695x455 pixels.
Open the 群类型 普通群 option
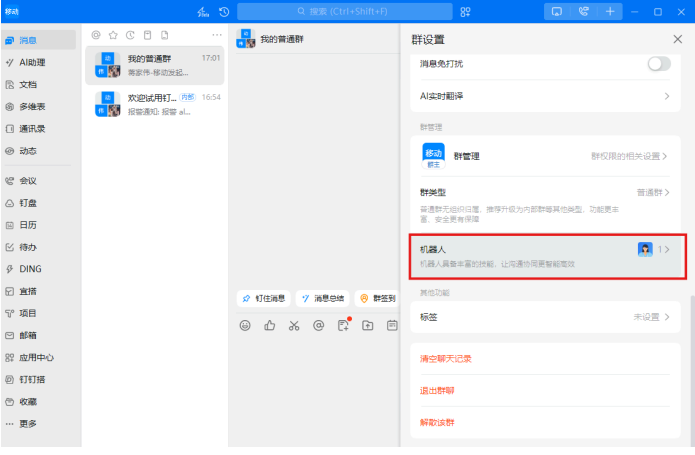point(545,192)
